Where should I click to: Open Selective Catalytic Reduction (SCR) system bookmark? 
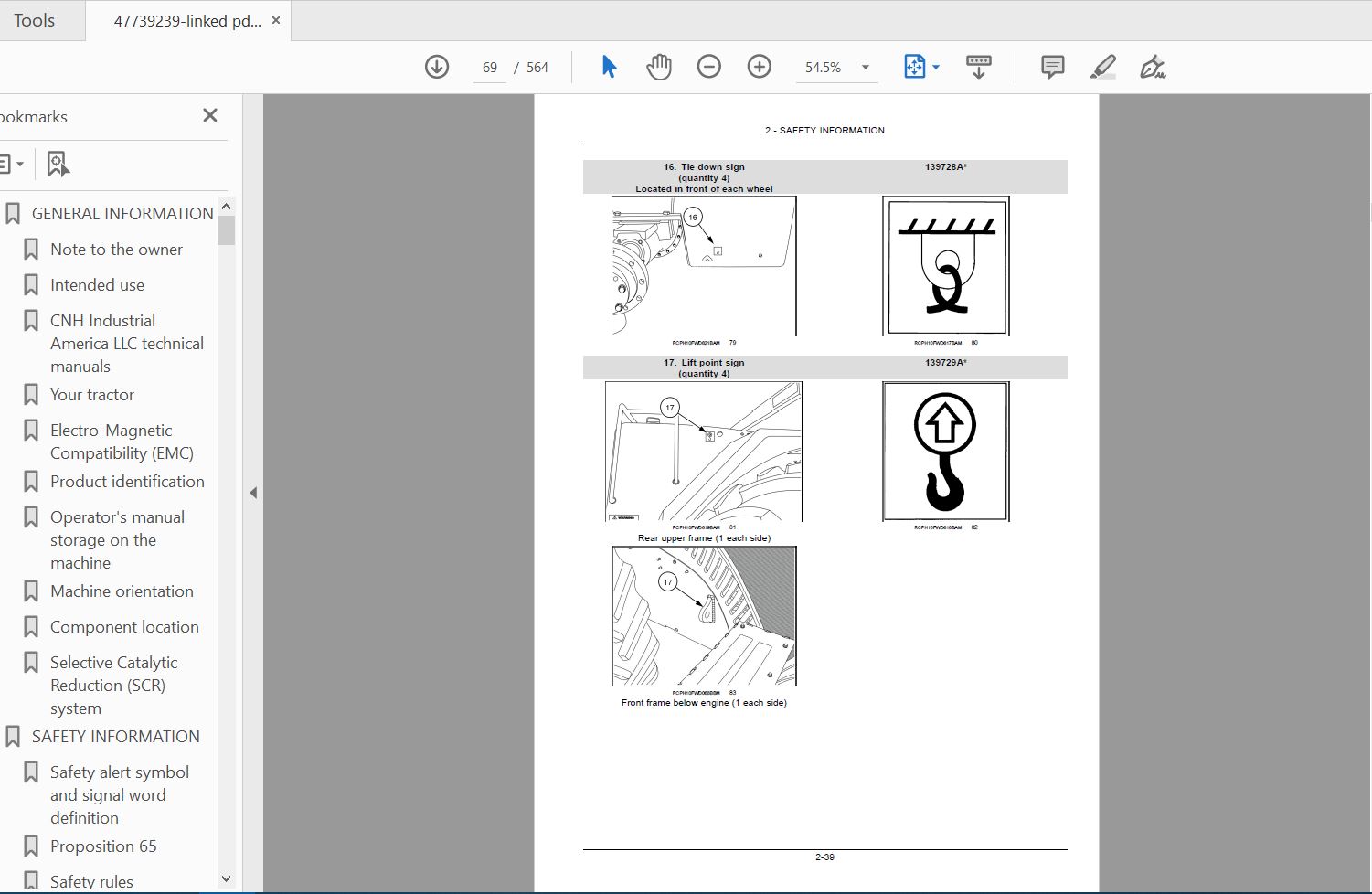coord(114,686)
